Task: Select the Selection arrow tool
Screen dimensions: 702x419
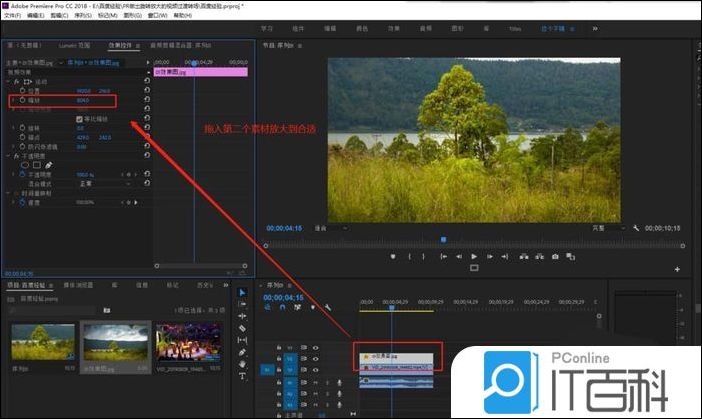Action: [242, 292]
